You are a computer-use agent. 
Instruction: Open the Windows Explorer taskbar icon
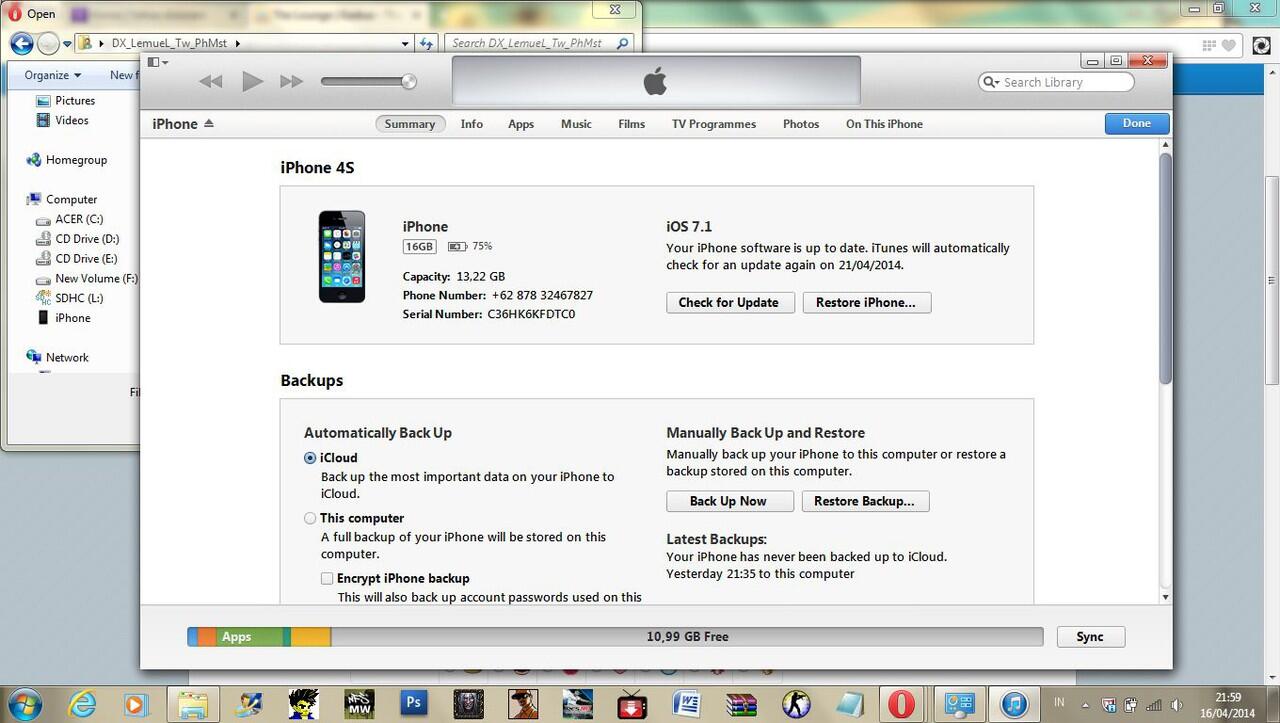193,703
